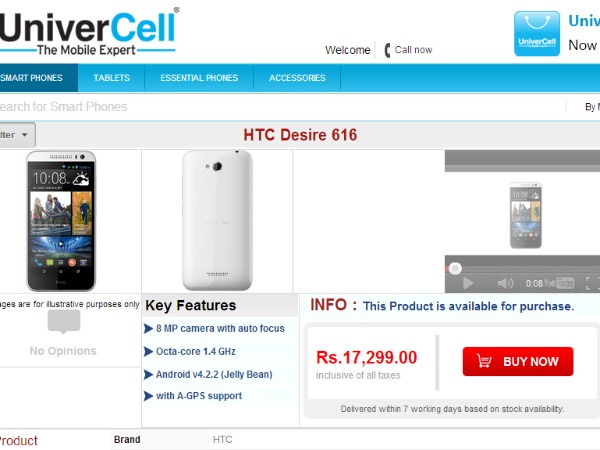Image resolution: width=600 pixels, height=450 pixels.
Task: Click the UniverCell logo
Action: point(88,33)
